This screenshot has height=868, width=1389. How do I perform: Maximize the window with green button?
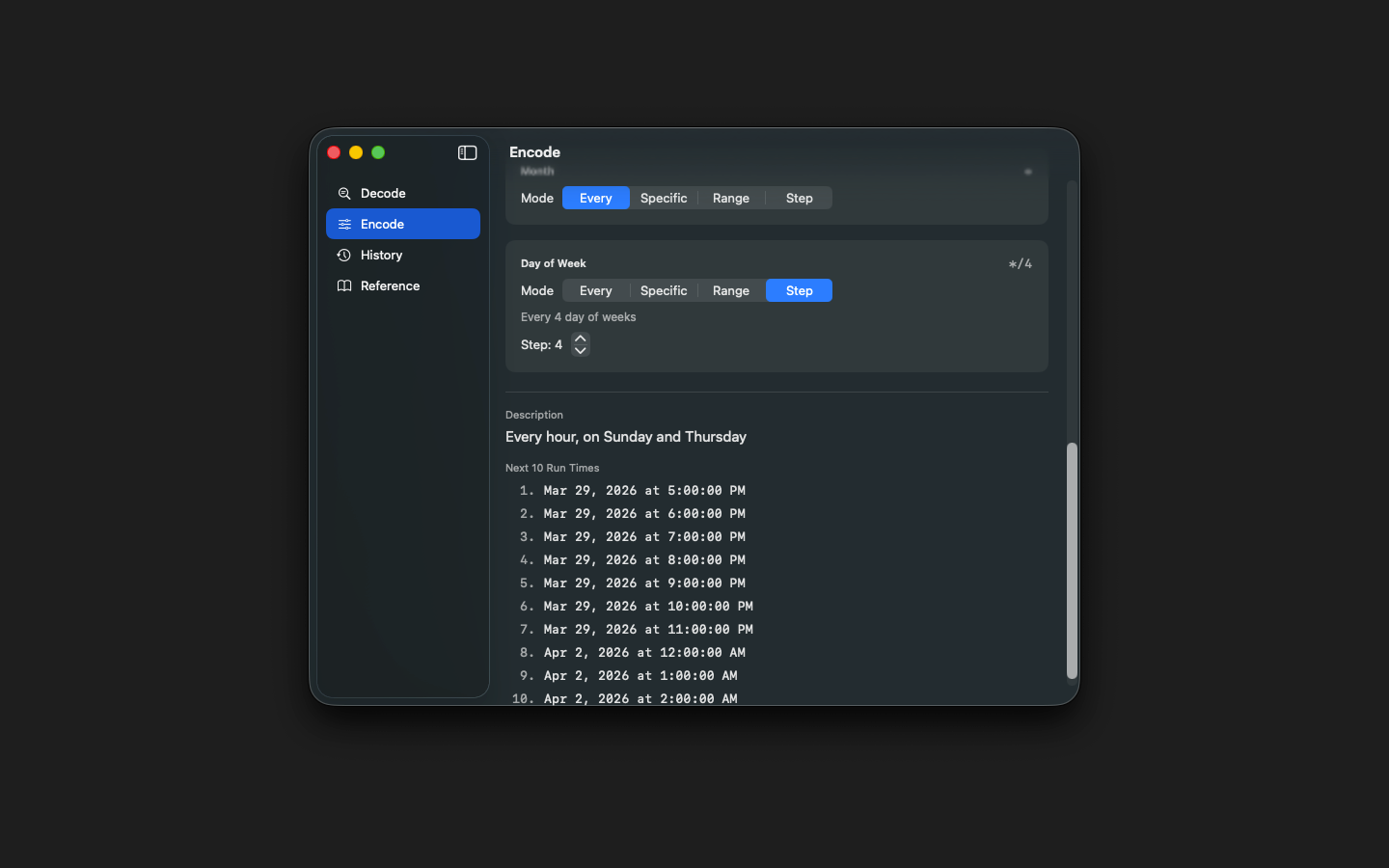(x=378, y=152)
